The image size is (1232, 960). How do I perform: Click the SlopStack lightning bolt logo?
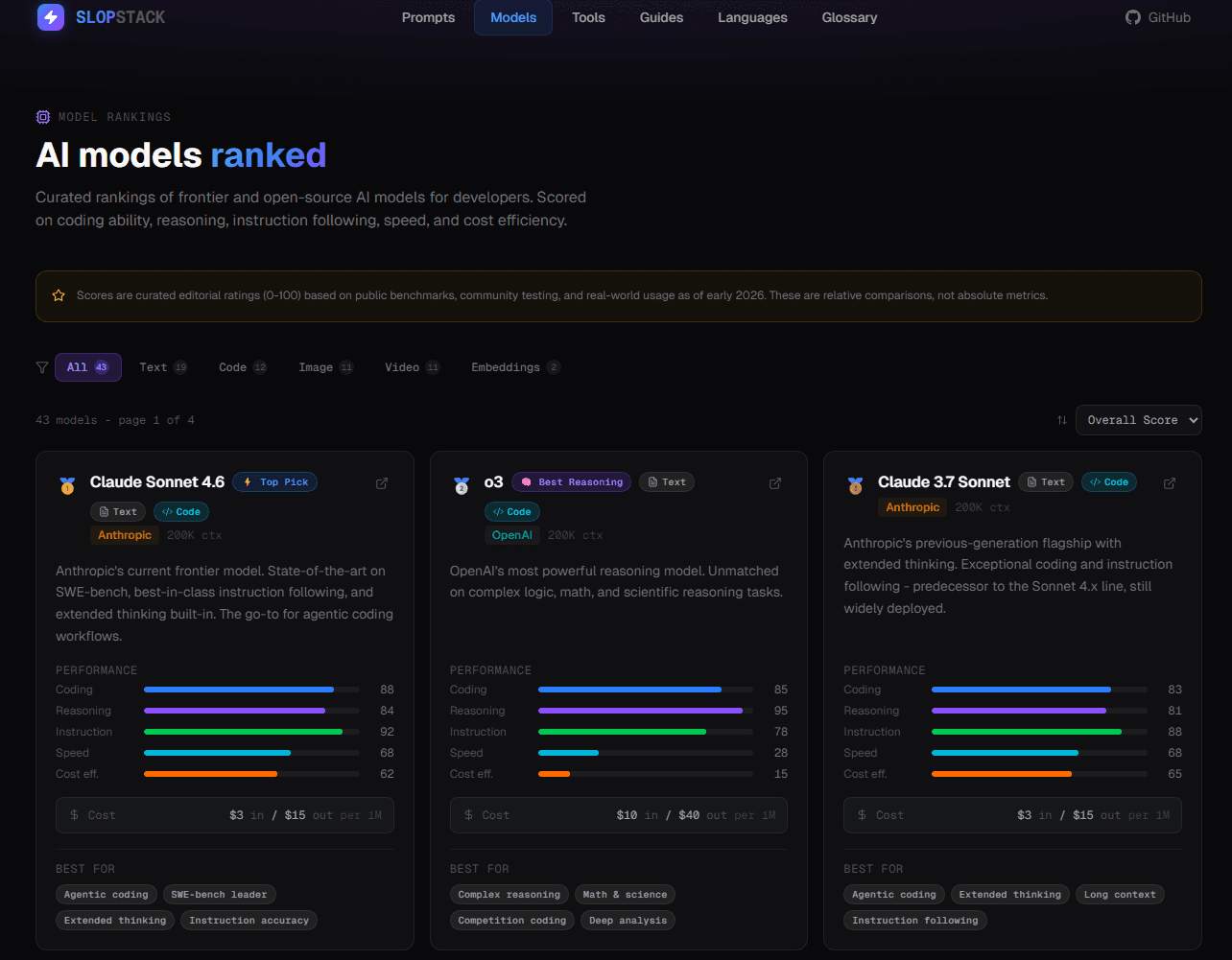point(50,17)
